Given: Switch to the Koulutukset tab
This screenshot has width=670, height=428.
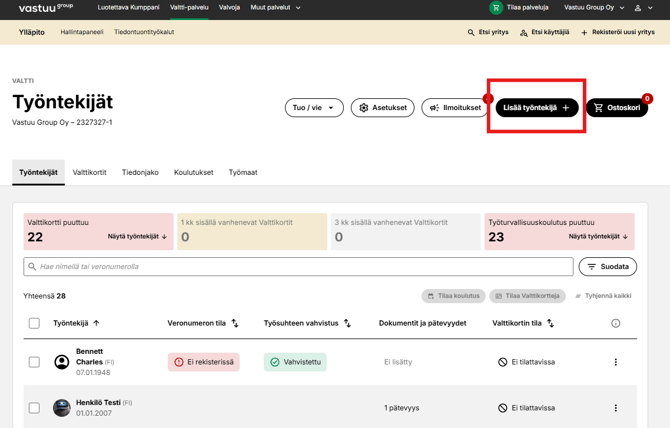Looking at the screenshot, I should click(x=194, y=173).
